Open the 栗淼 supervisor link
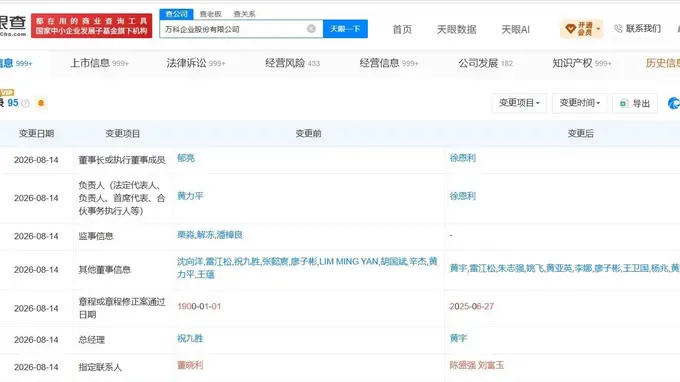 tap(185, 235)
